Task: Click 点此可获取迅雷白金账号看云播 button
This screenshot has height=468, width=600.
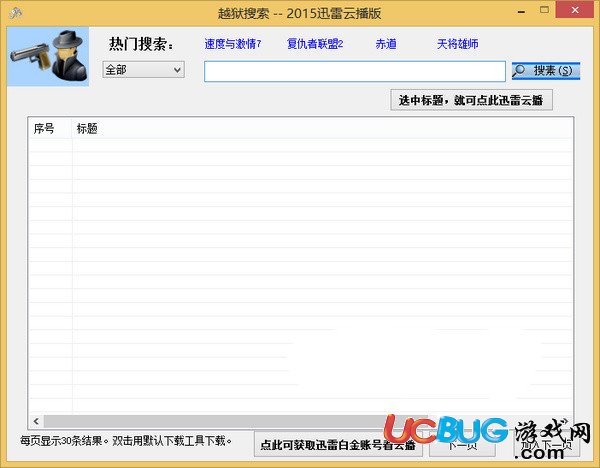Action: pos(338,445)
